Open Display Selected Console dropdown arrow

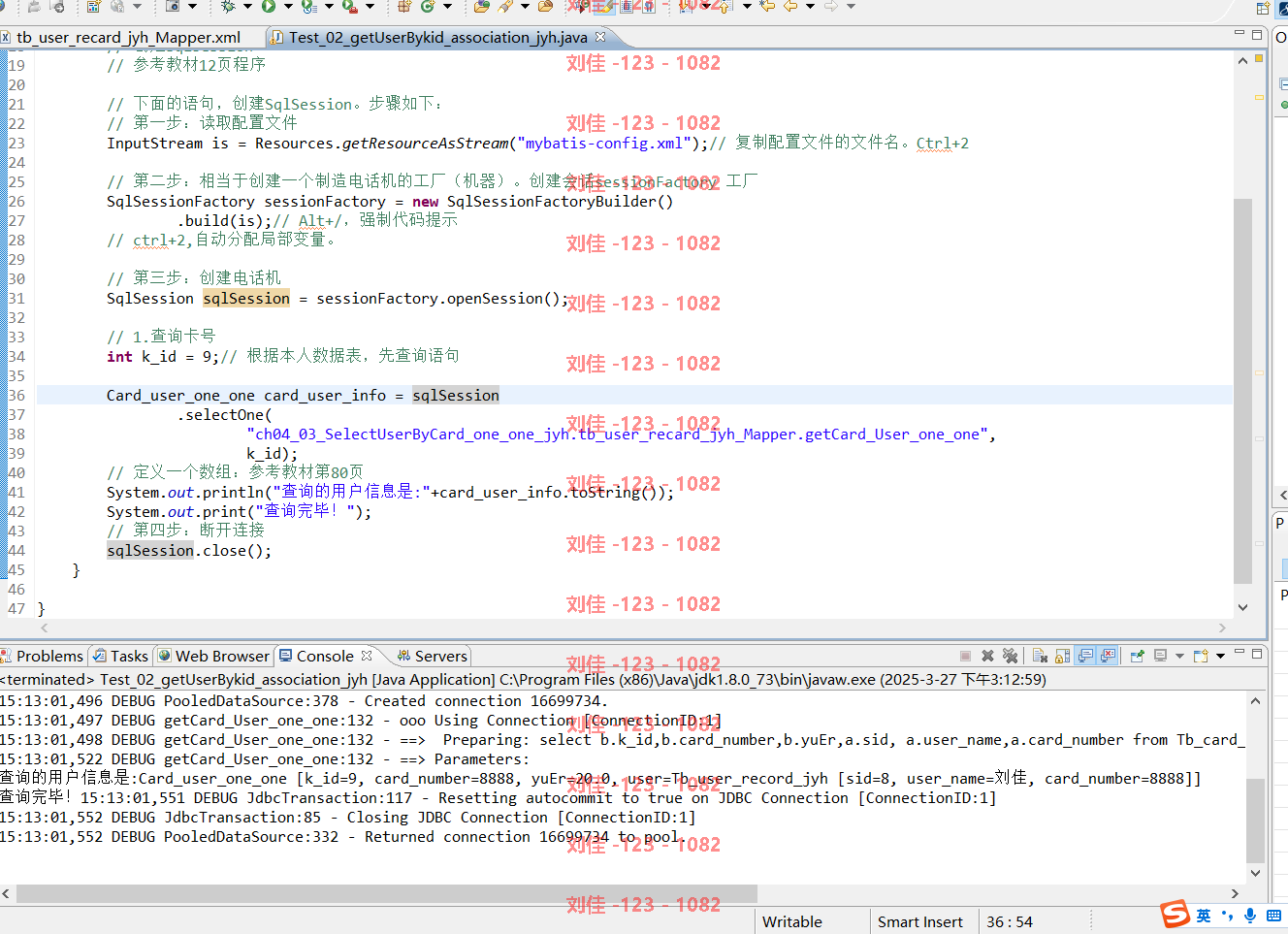pos(1179,657)
